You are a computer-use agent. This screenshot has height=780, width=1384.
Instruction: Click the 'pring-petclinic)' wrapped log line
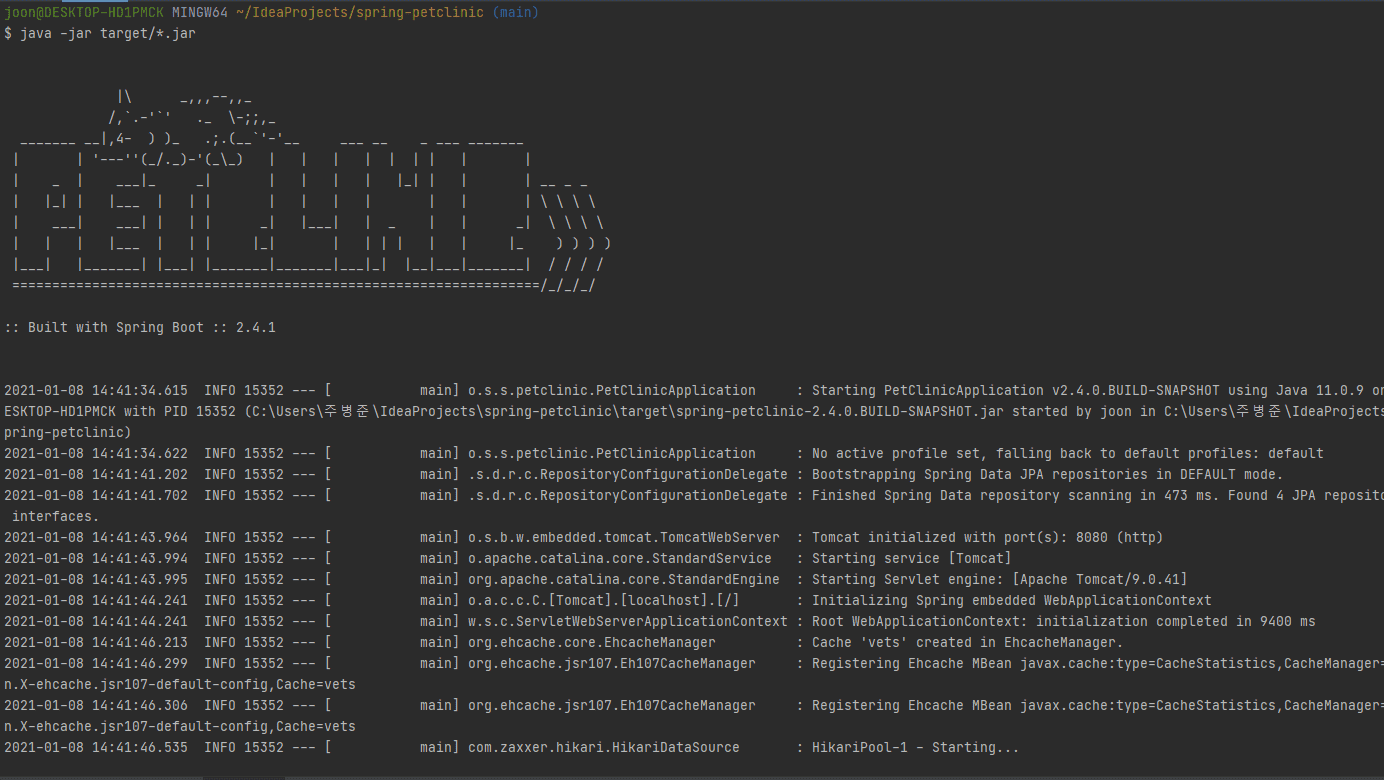click(x=68, y=433)
